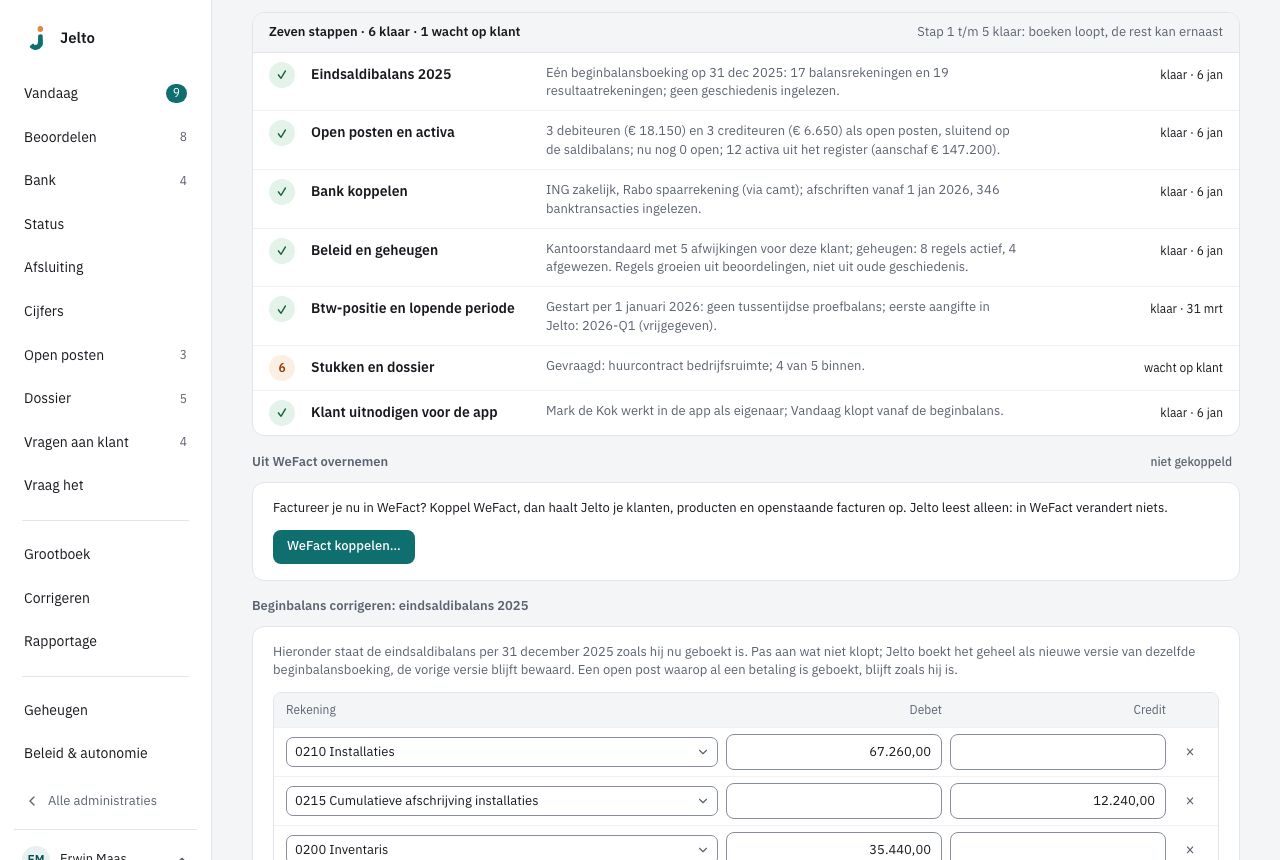Viewport: 1280px width, 860px height.
Task: Click the empty credit field for 0210 Installaties
Action: tap(1058, 752)
